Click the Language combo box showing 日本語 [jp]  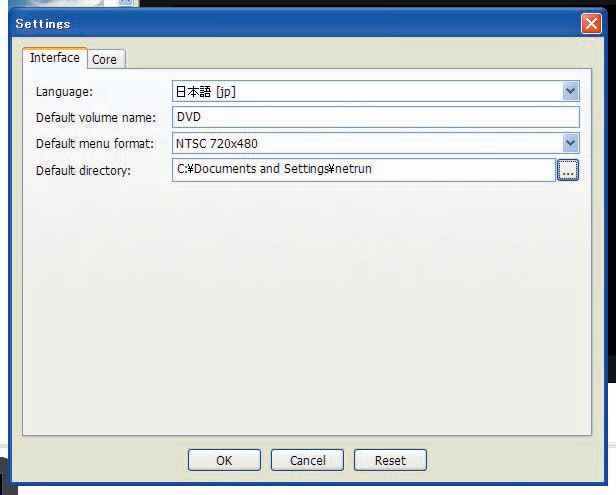[376, 91]
